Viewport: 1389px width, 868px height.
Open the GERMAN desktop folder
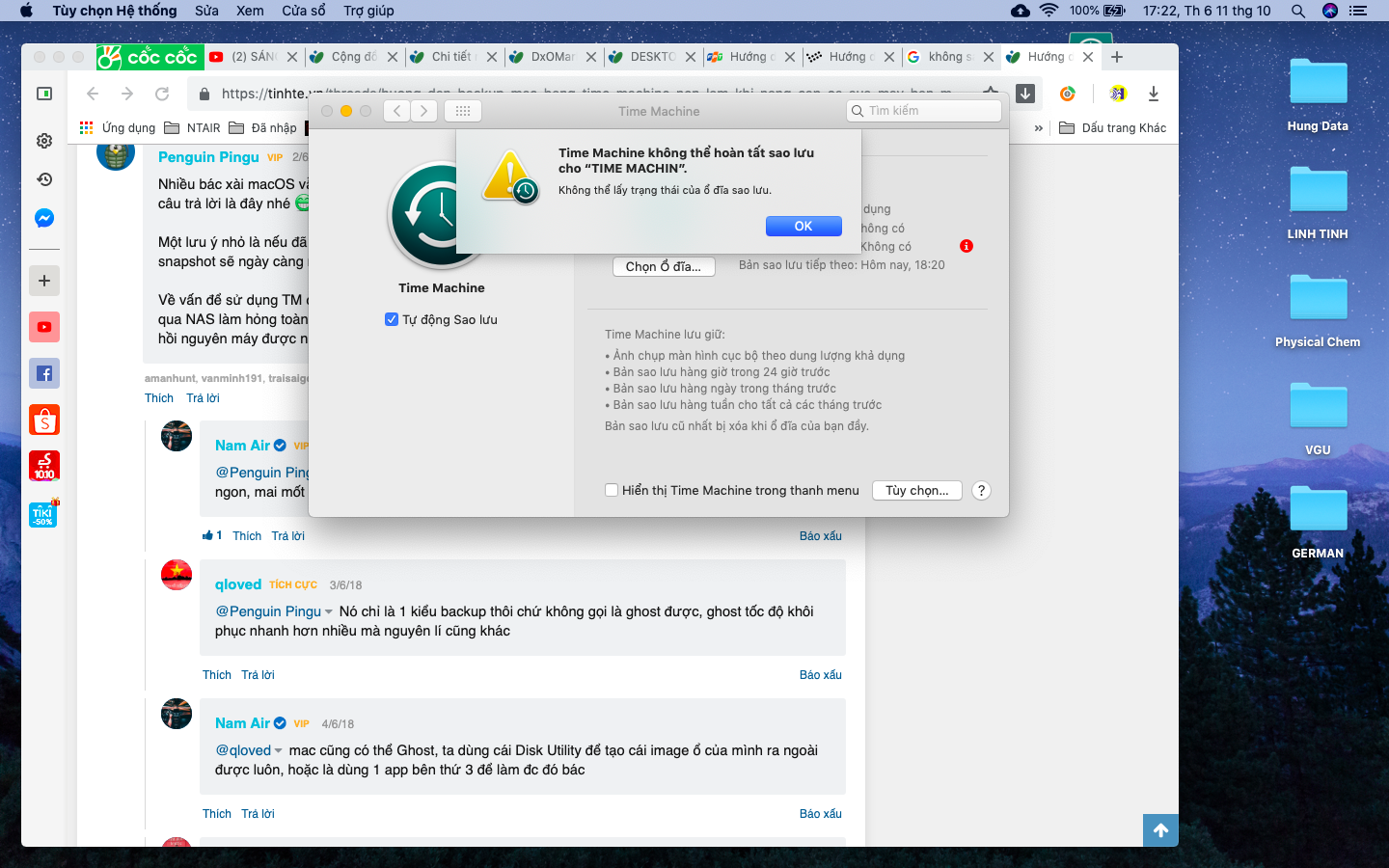pos(1318,522)
